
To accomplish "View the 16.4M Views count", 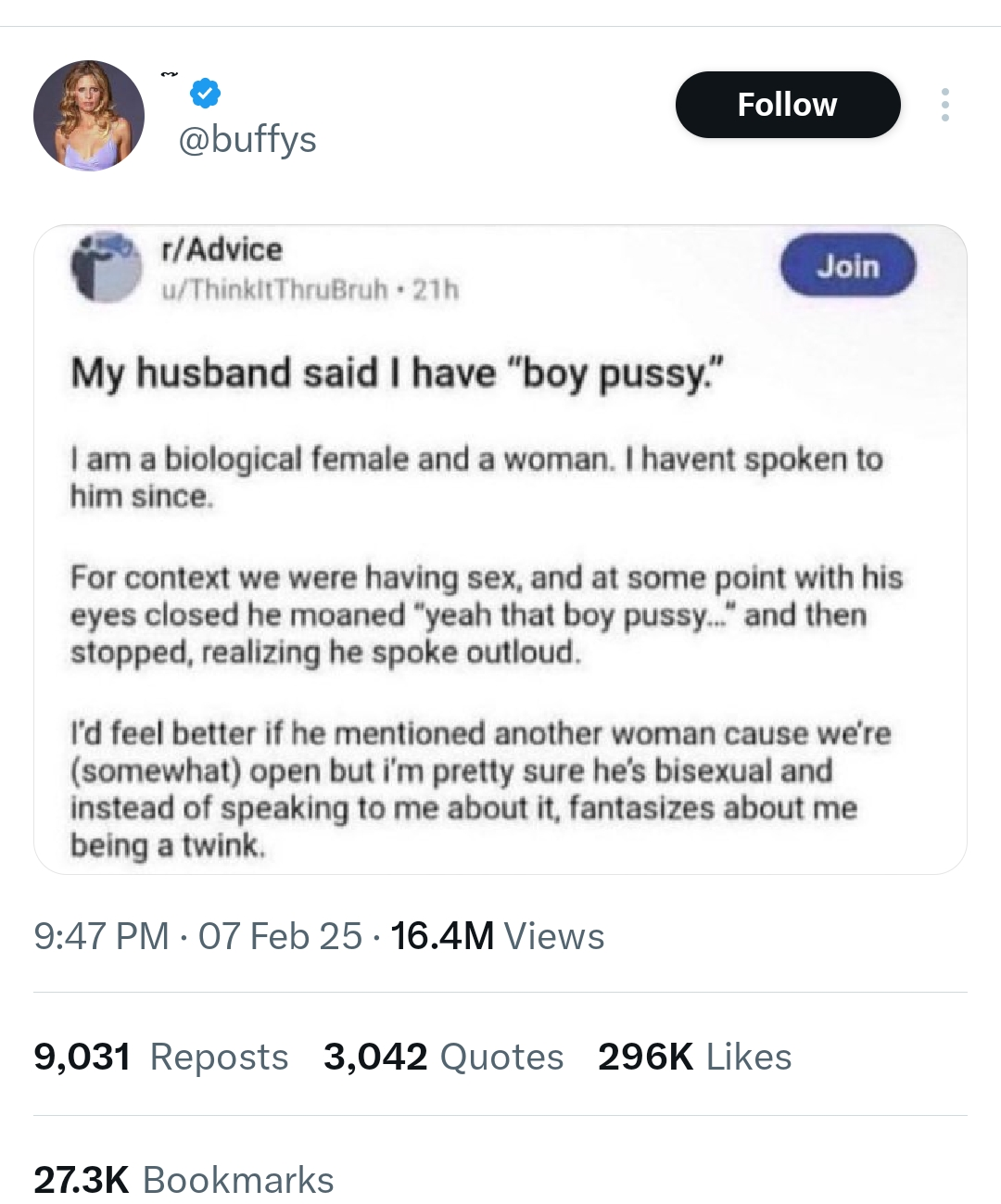I will click(497, 936).
